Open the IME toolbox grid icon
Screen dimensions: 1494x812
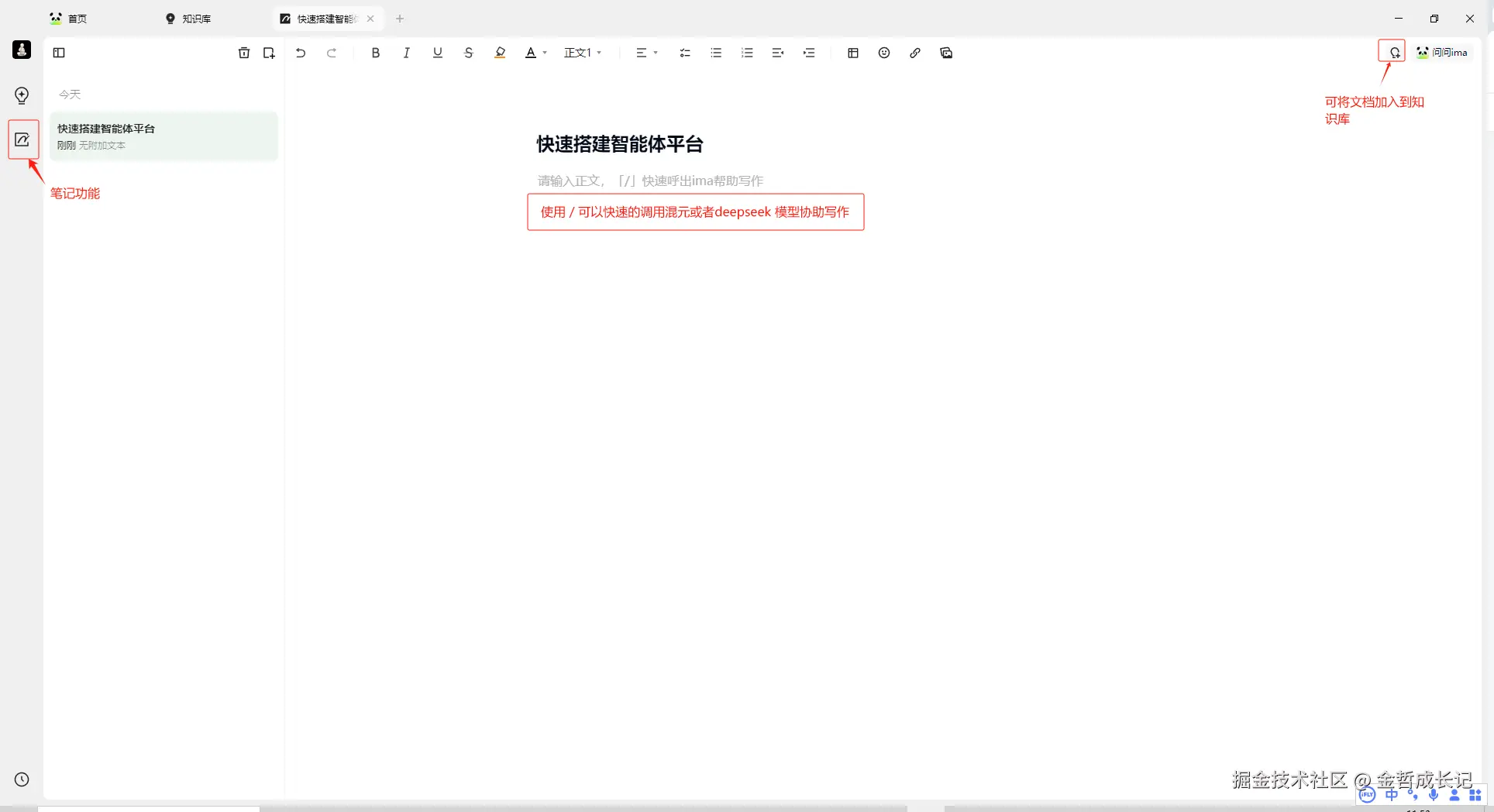(1475, 795)
